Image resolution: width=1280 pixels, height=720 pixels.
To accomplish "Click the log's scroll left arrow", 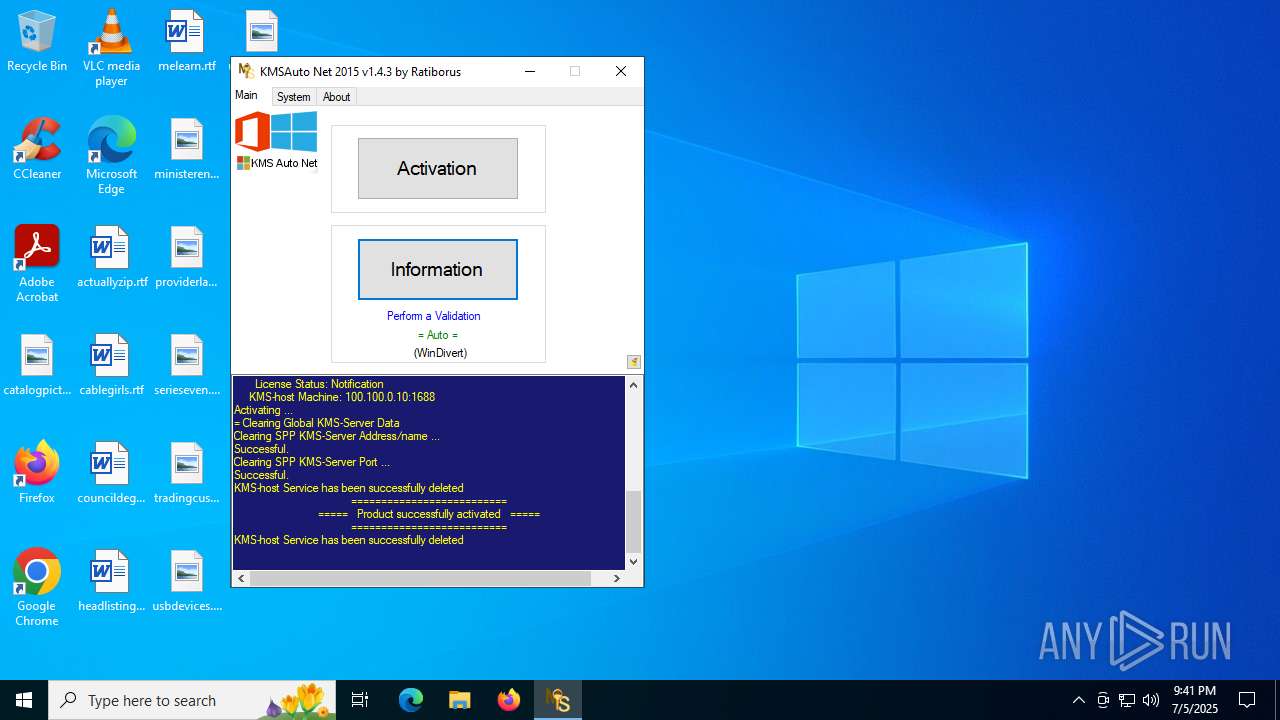I will pos(241,578).
